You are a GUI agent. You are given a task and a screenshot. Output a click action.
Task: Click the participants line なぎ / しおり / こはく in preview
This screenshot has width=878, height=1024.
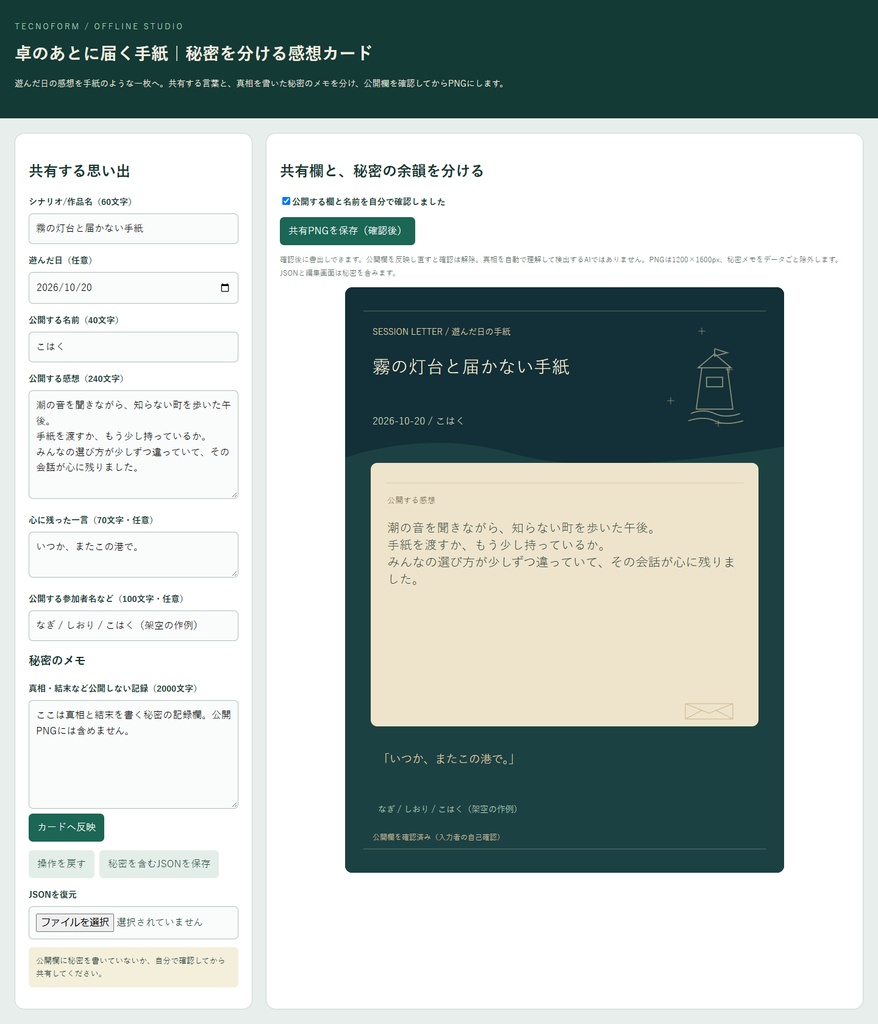pos(447,809)
